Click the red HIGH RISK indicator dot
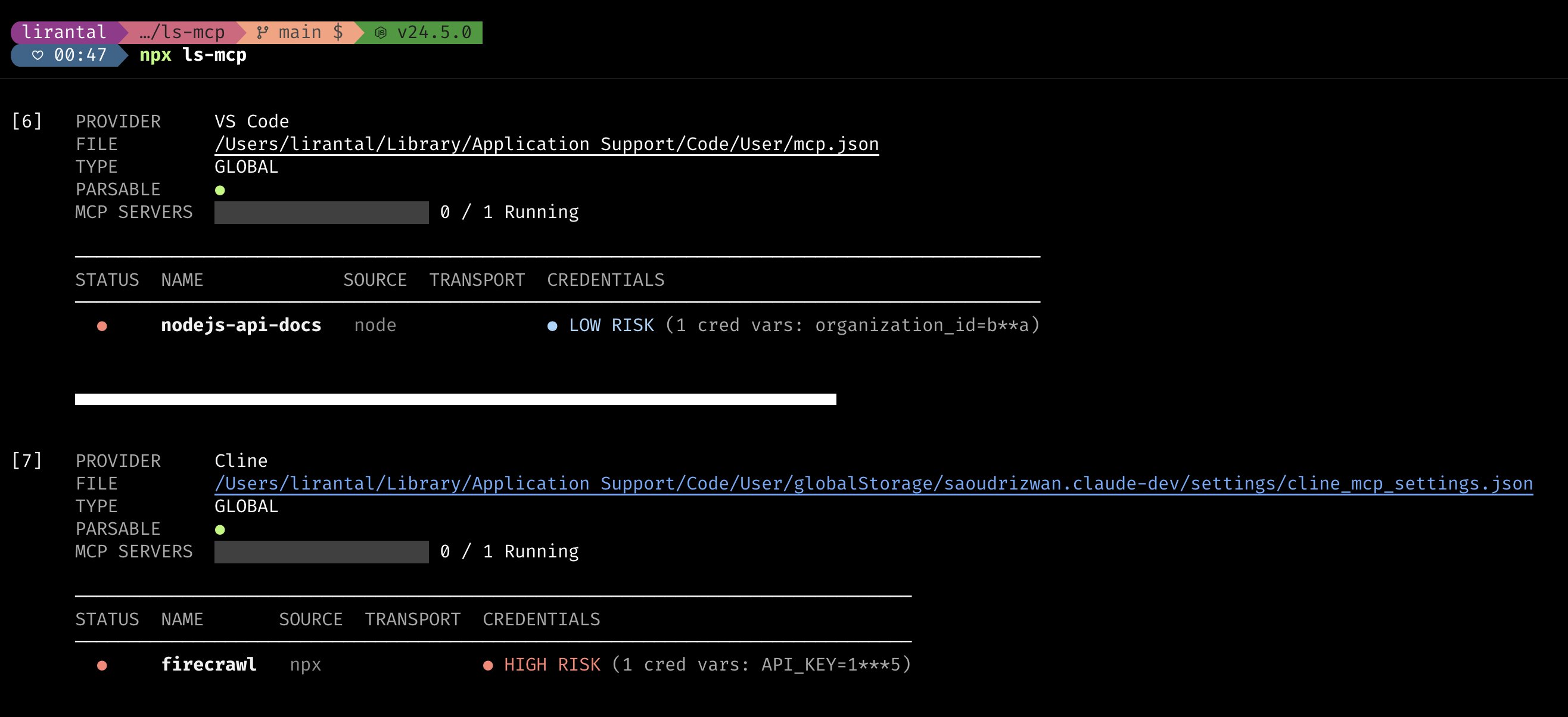Screen dimensions: 1568x717 pos(489,665)
